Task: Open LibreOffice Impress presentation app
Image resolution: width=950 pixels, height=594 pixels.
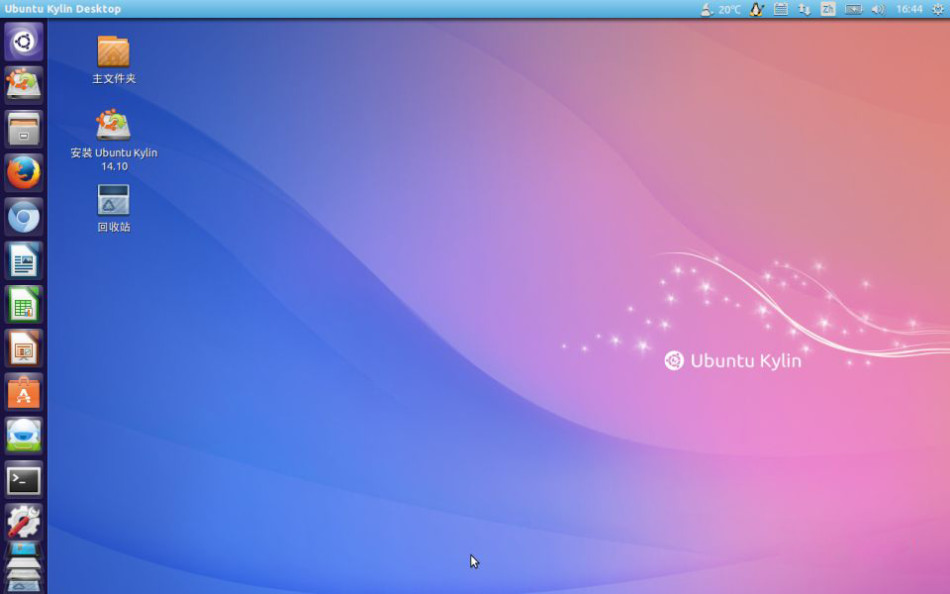Action: [24, 349]
